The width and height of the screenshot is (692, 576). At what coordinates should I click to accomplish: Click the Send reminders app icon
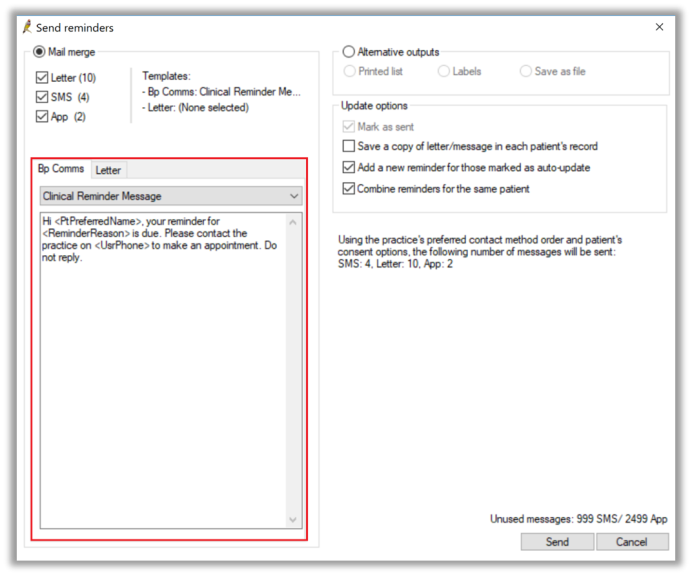(x=26, y=27)
